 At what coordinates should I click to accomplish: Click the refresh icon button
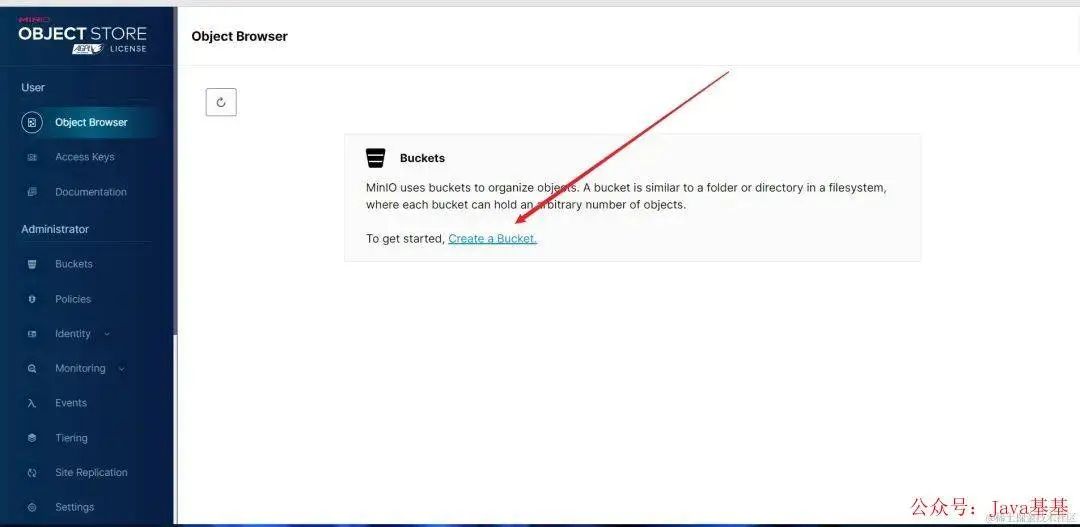(221, 102)
